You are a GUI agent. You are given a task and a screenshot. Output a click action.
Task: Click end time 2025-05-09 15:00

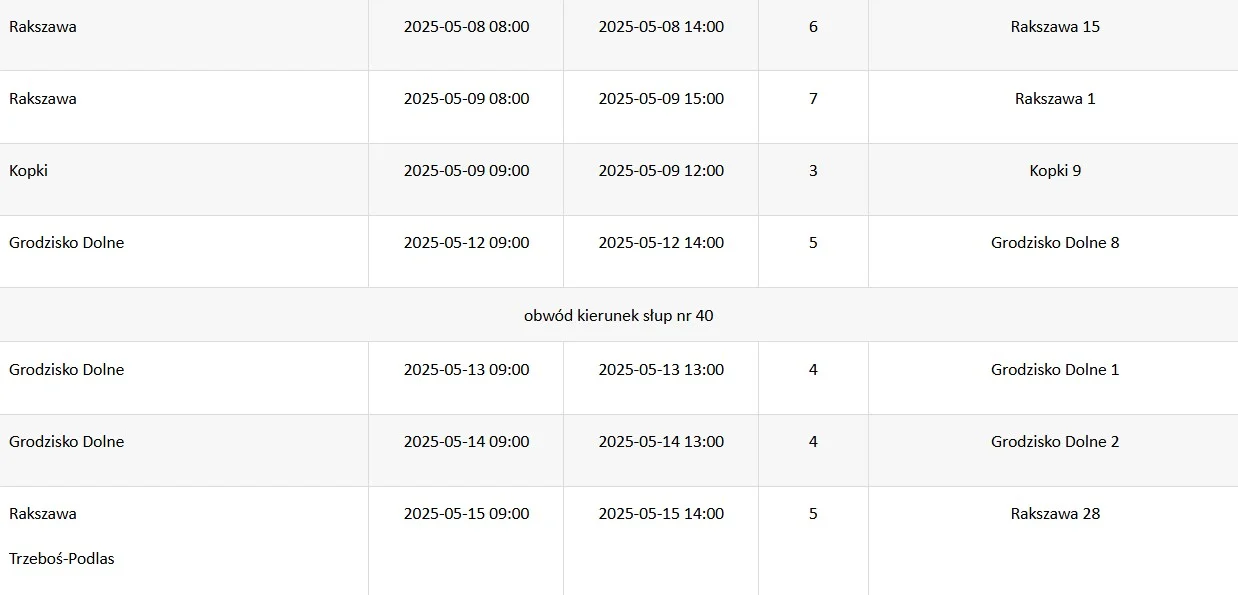coord(661,99)
